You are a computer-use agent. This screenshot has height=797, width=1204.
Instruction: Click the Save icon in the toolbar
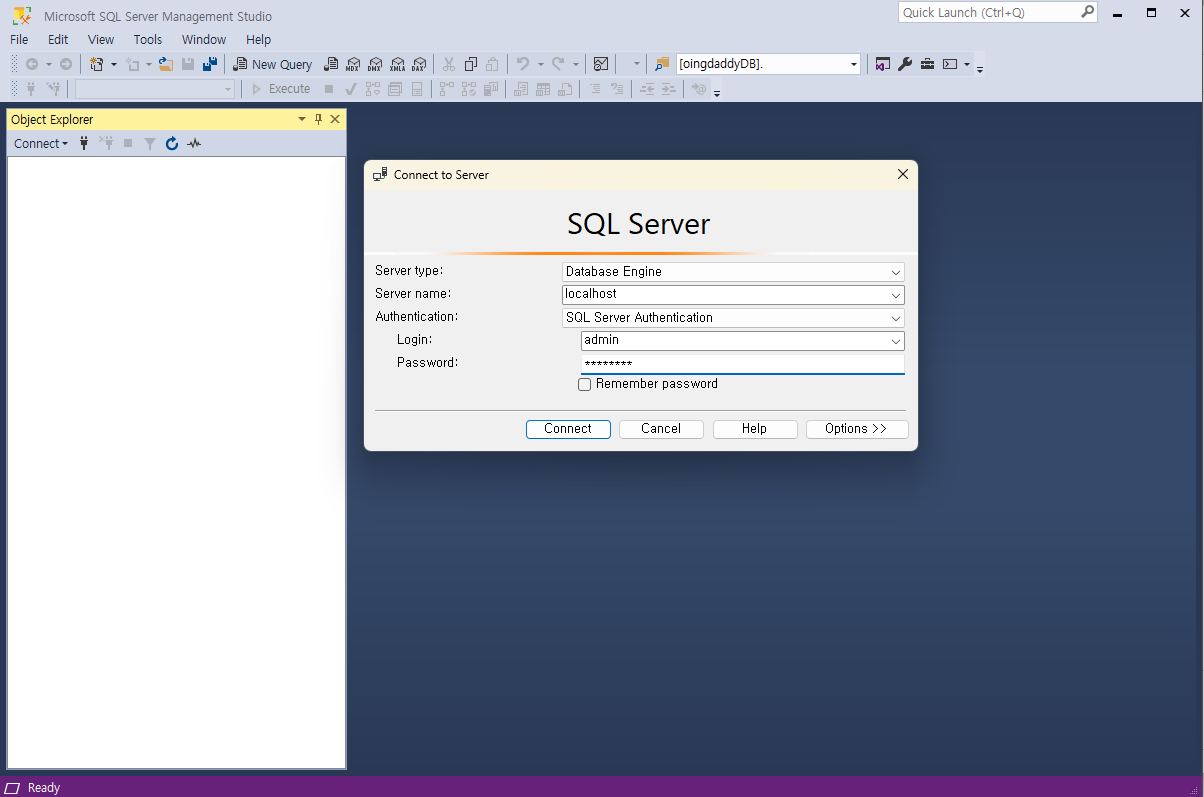coord(188,63)
